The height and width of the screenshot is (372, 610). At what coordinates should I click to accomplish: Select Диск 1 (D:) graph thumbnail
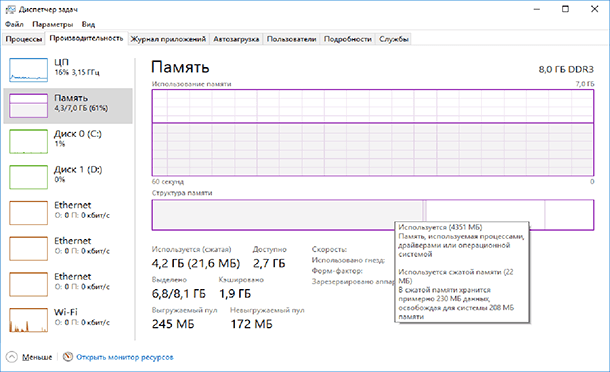(x=28, y=177)
